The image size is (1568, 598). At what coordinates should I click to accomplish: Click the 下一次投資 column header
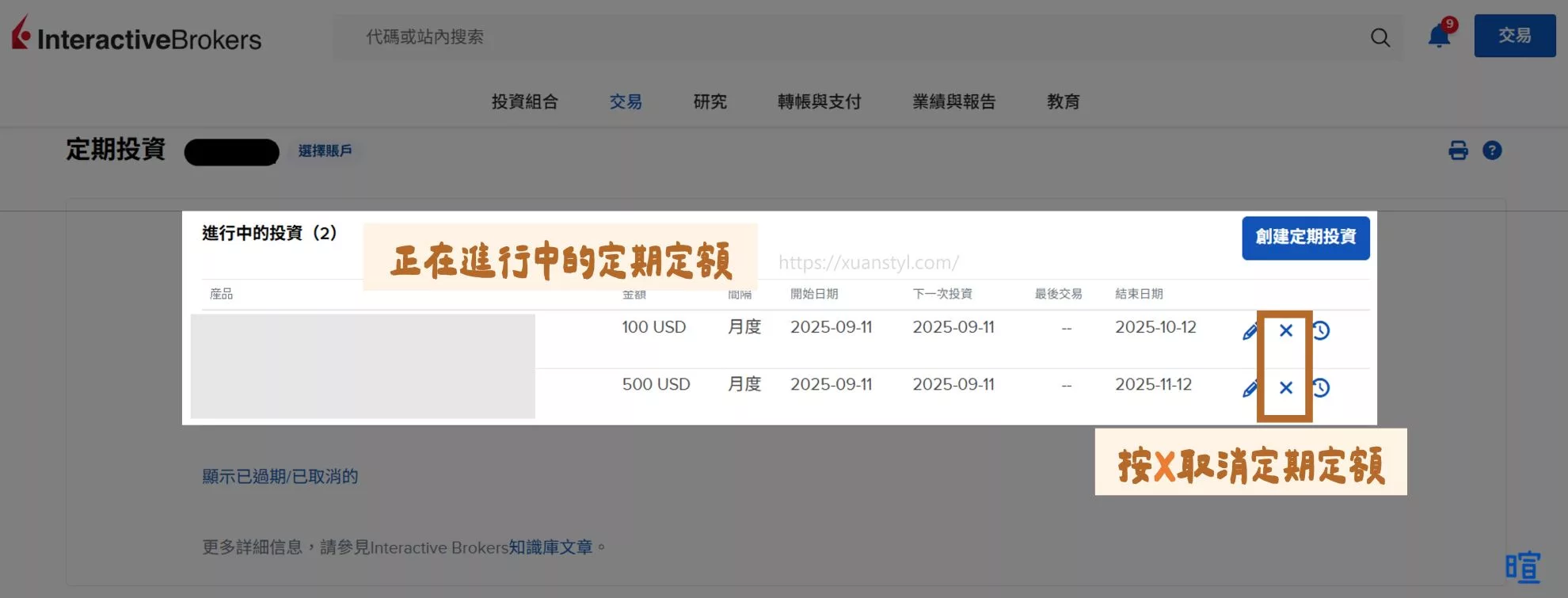click(x=942, y=294)
